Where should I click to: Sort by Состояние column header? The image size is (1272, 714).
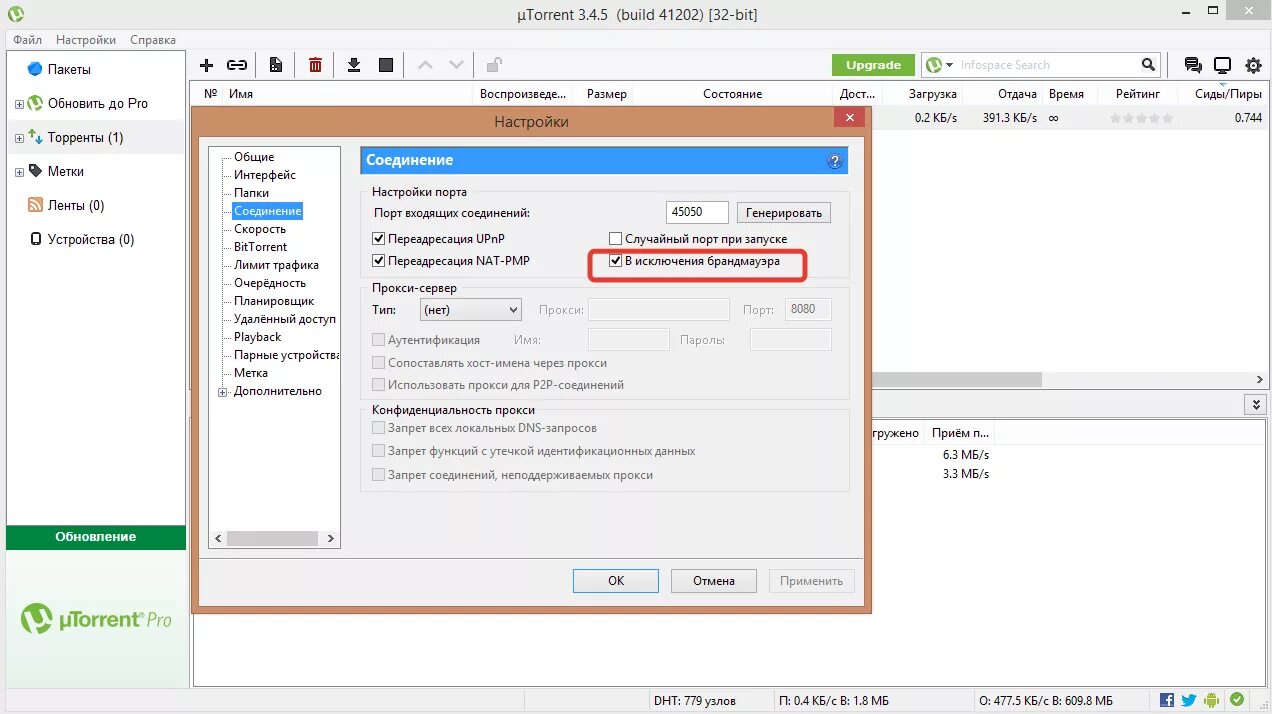[733, 94]
